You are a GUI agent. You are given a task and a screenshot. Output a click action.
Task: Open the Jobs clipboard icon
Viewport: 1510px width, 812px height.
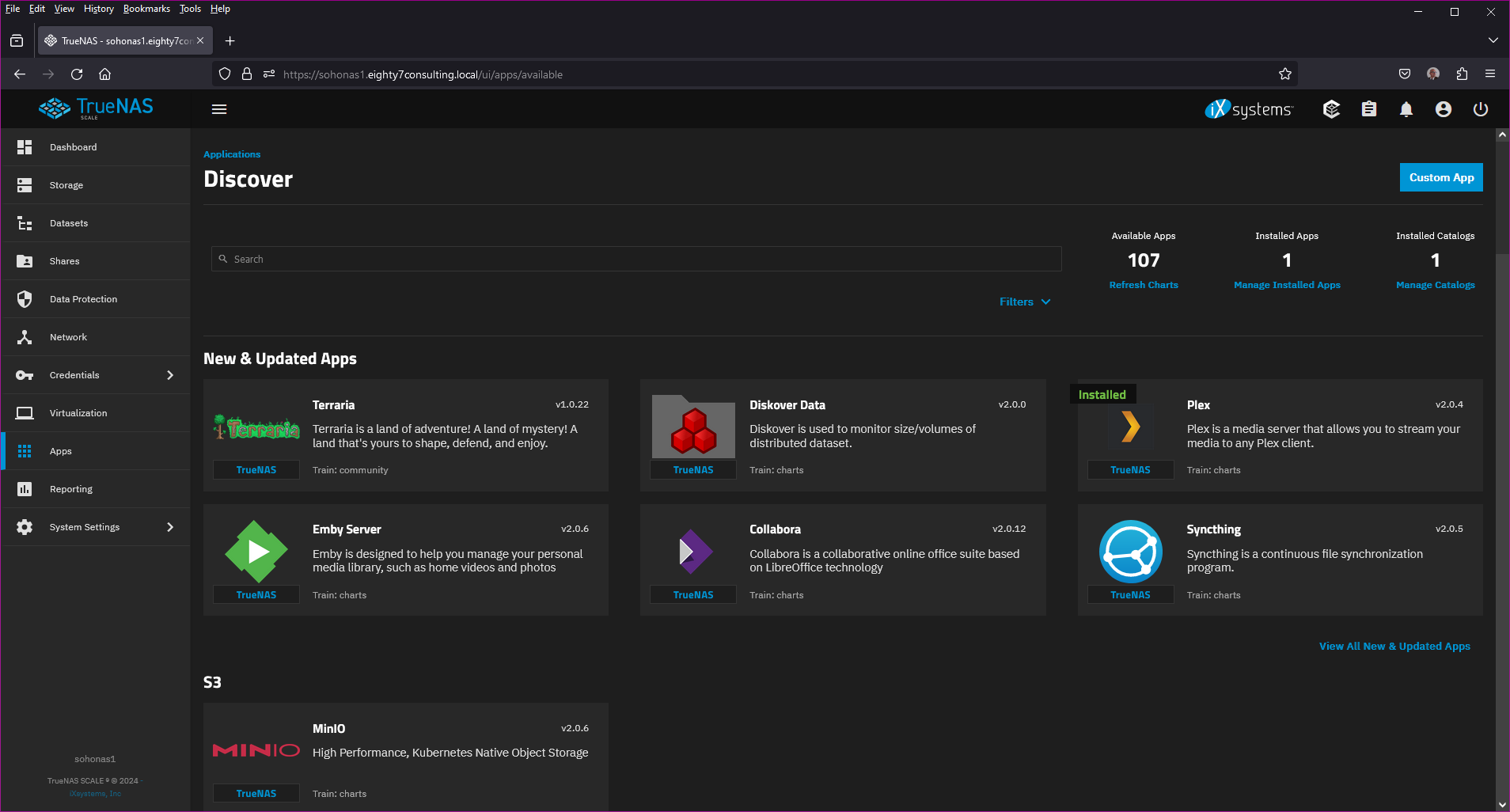click(1369, 109)
